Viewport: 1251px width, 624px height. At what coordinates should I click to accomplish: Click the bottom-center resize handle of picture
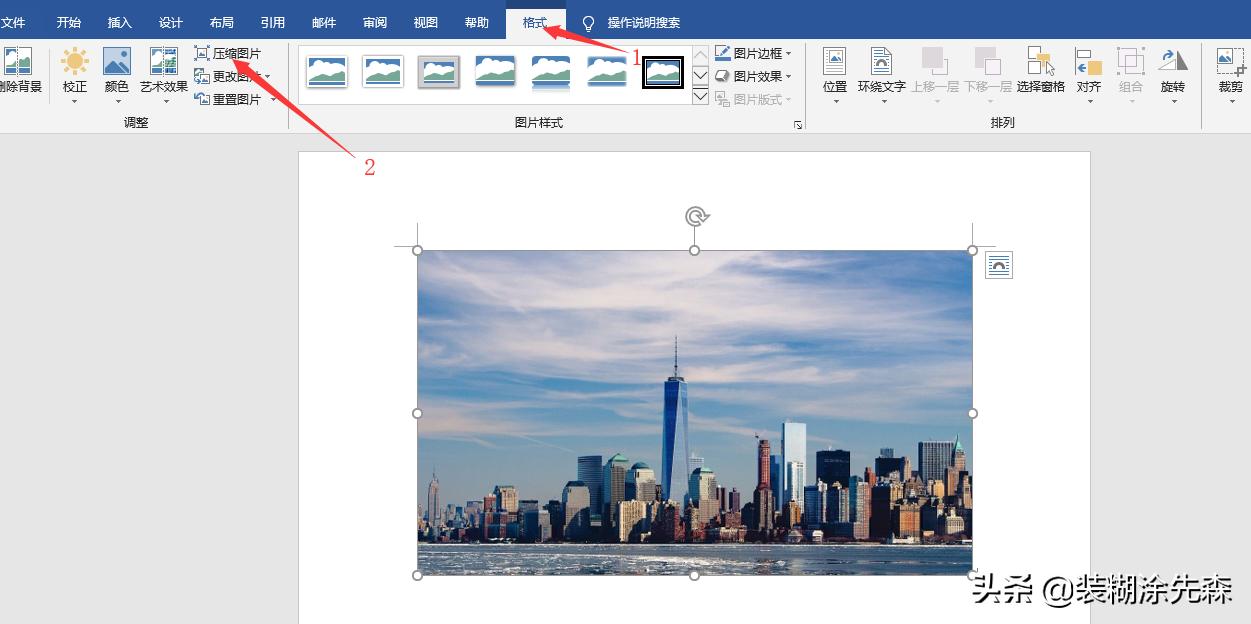click(x=695, y=575)
